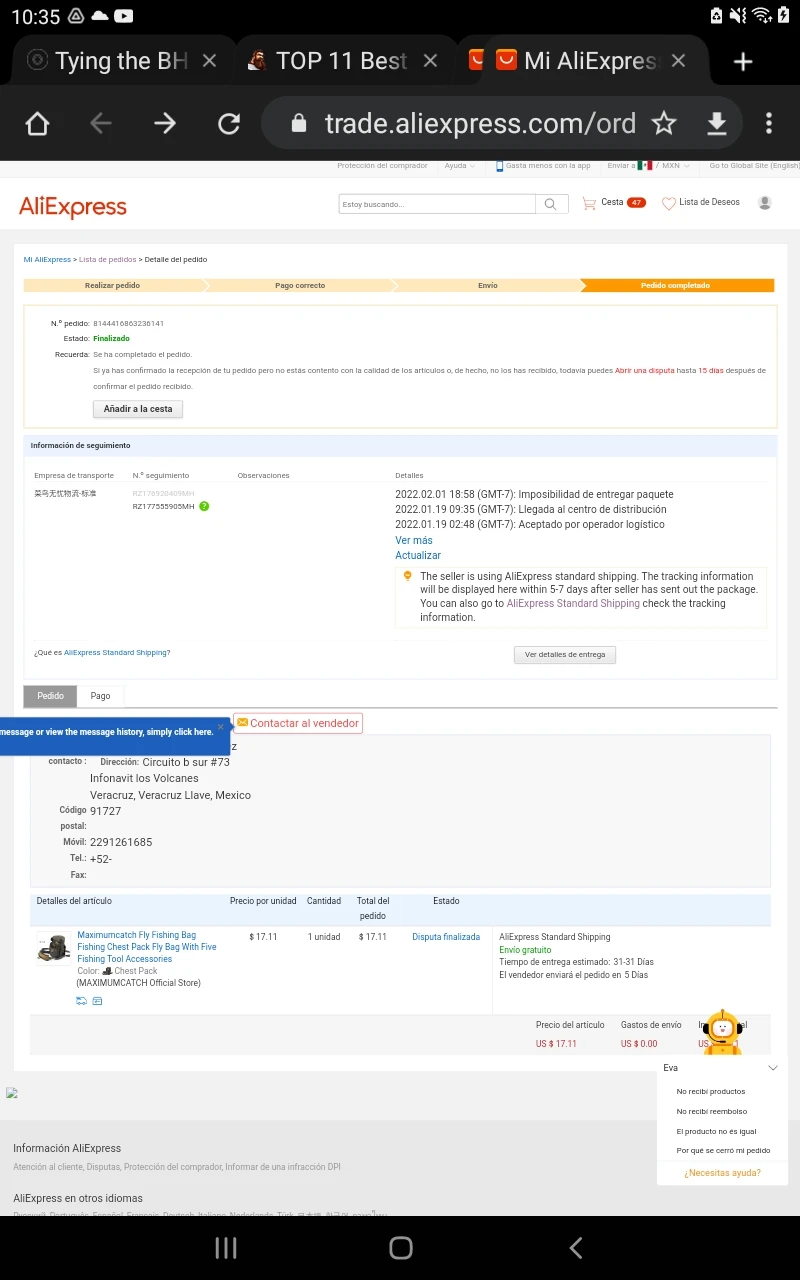This screenshot has height=1280, width=800.
Task: Close the 'TOP 11 Best' tab
Action: tap(430, 61)
